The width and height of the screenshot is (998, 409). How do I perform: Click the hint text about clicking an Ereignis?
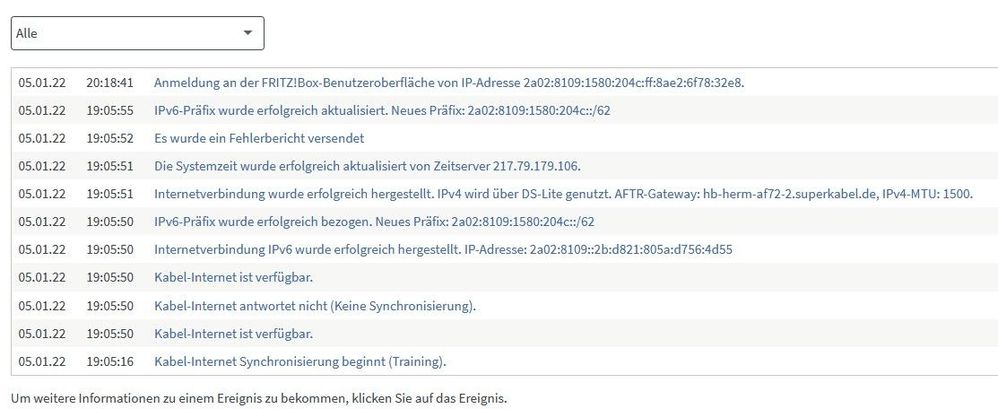[259, 398]
